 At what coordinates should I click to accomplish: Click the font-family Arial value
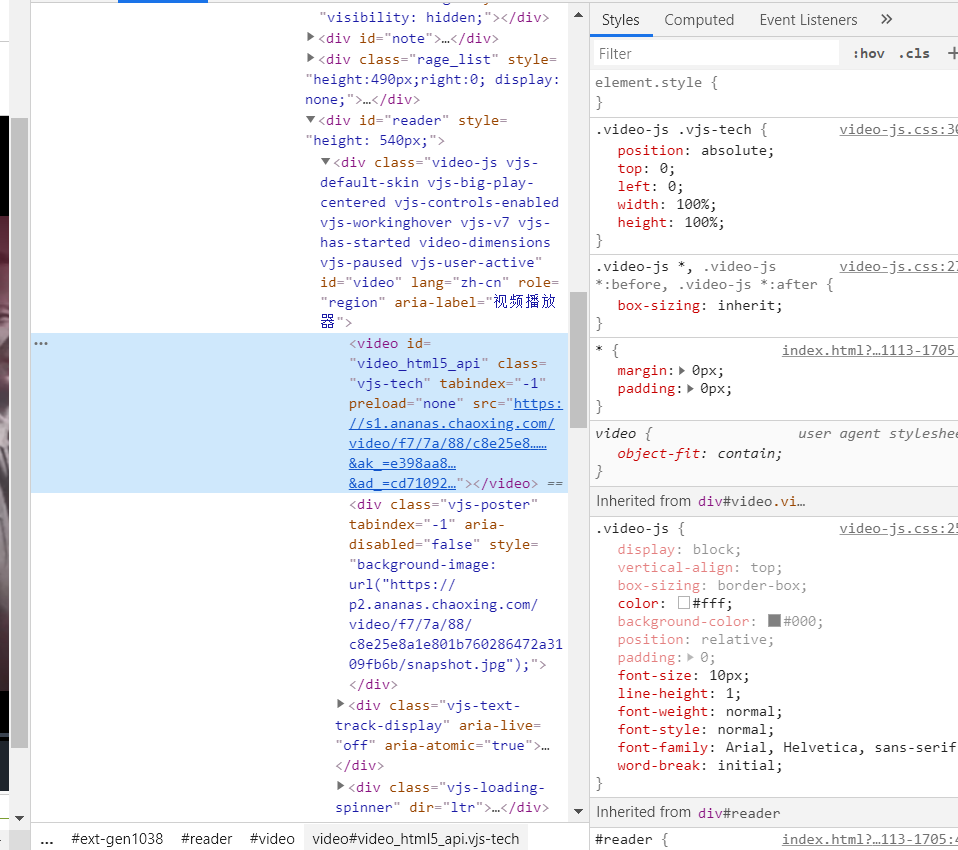point(841,747)
